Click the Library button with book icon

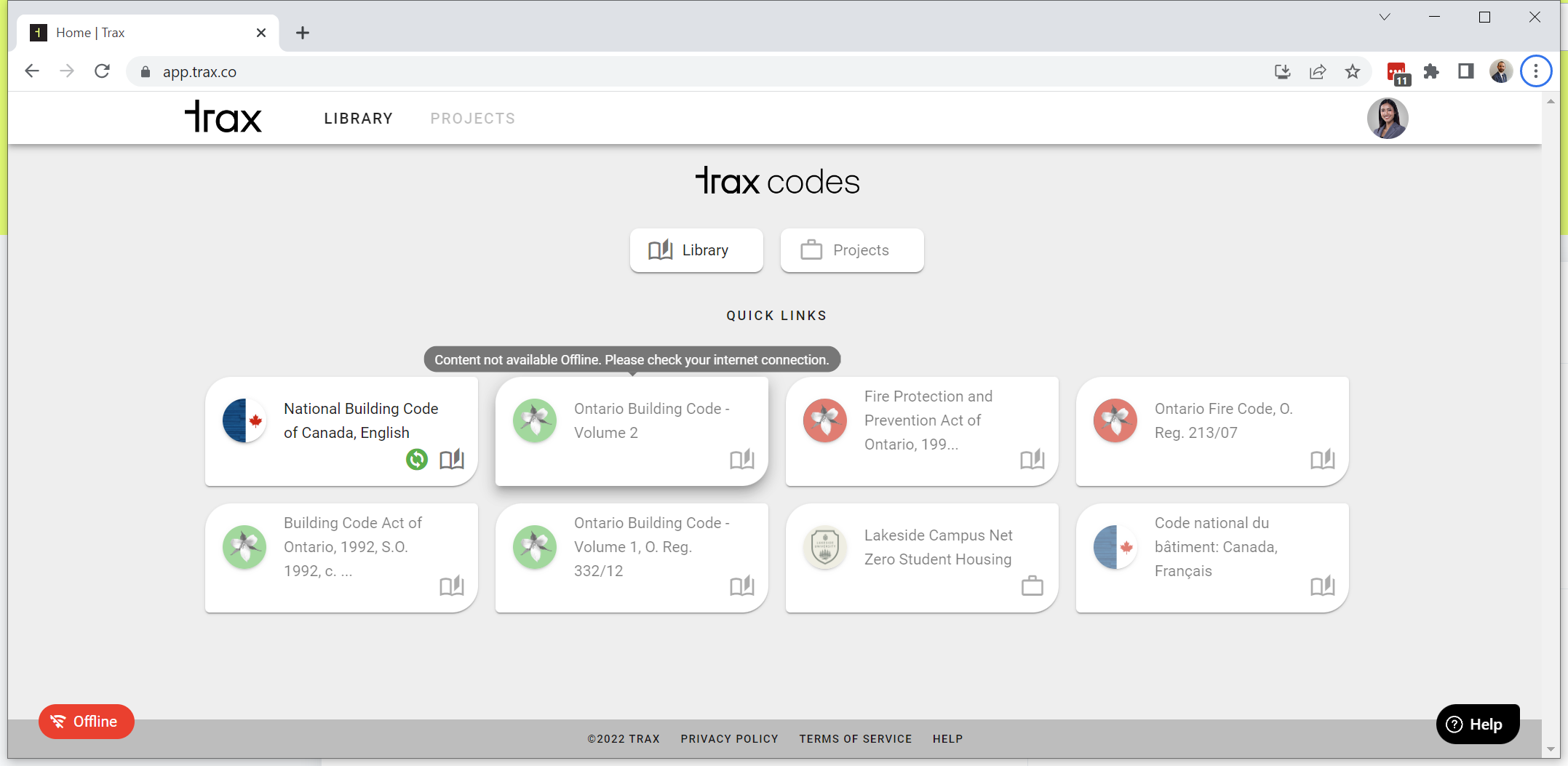point(696,250)
